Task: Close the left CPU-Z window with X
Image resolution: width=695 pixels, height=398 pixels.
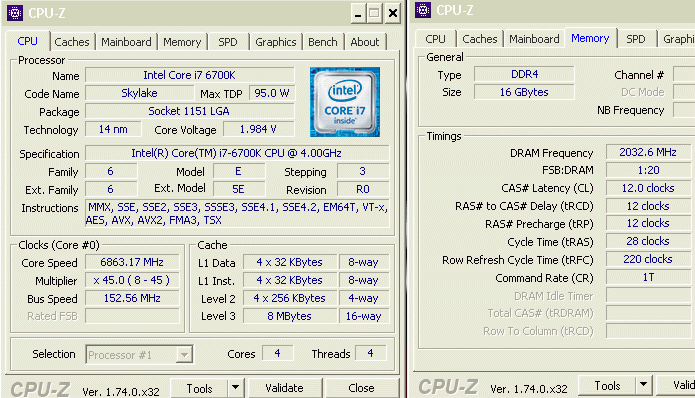Action: click(393, 13)
